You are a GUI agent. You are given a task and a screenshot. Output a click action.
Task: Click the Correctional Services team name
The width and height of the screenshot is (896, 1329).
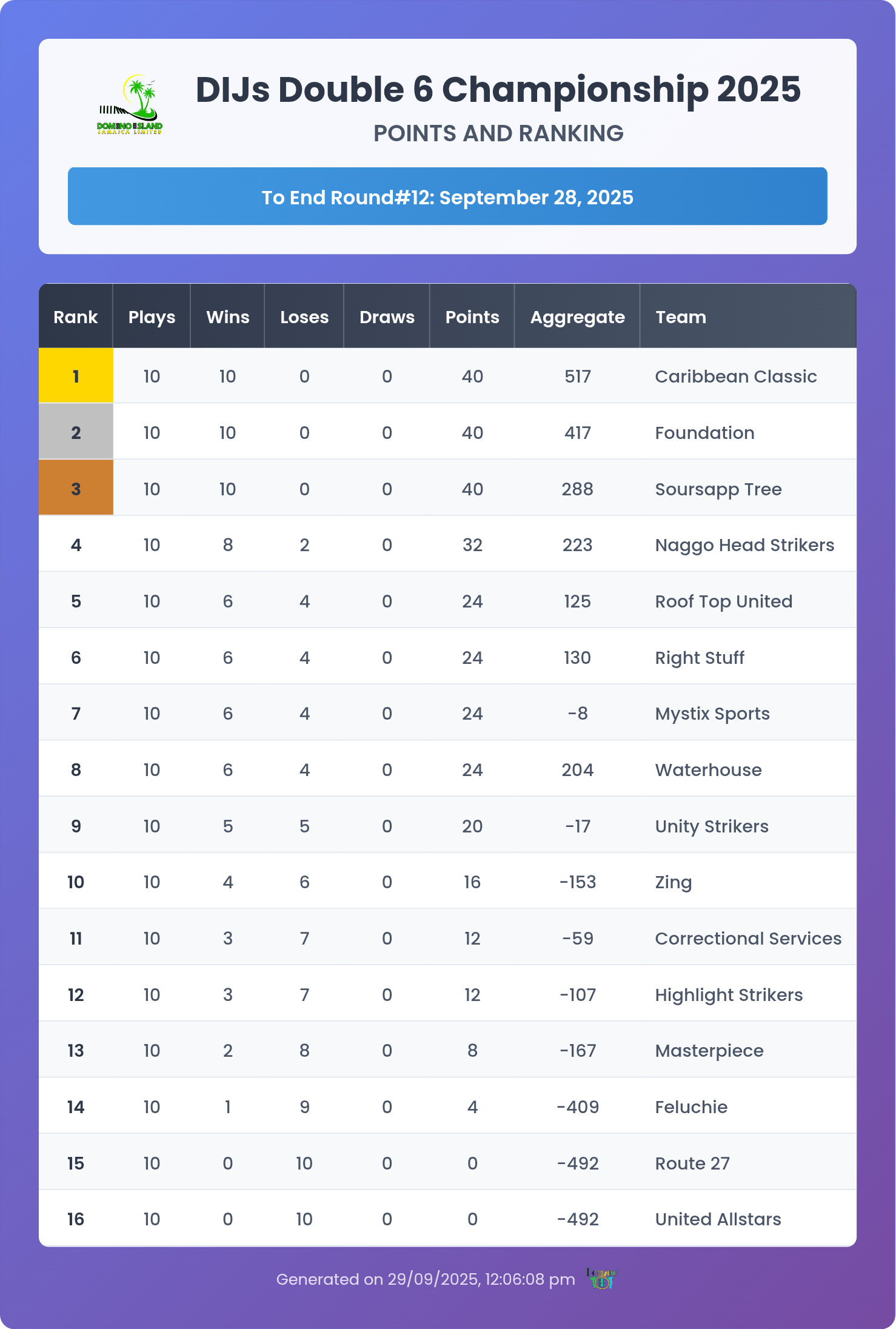(x=748, y=939)
